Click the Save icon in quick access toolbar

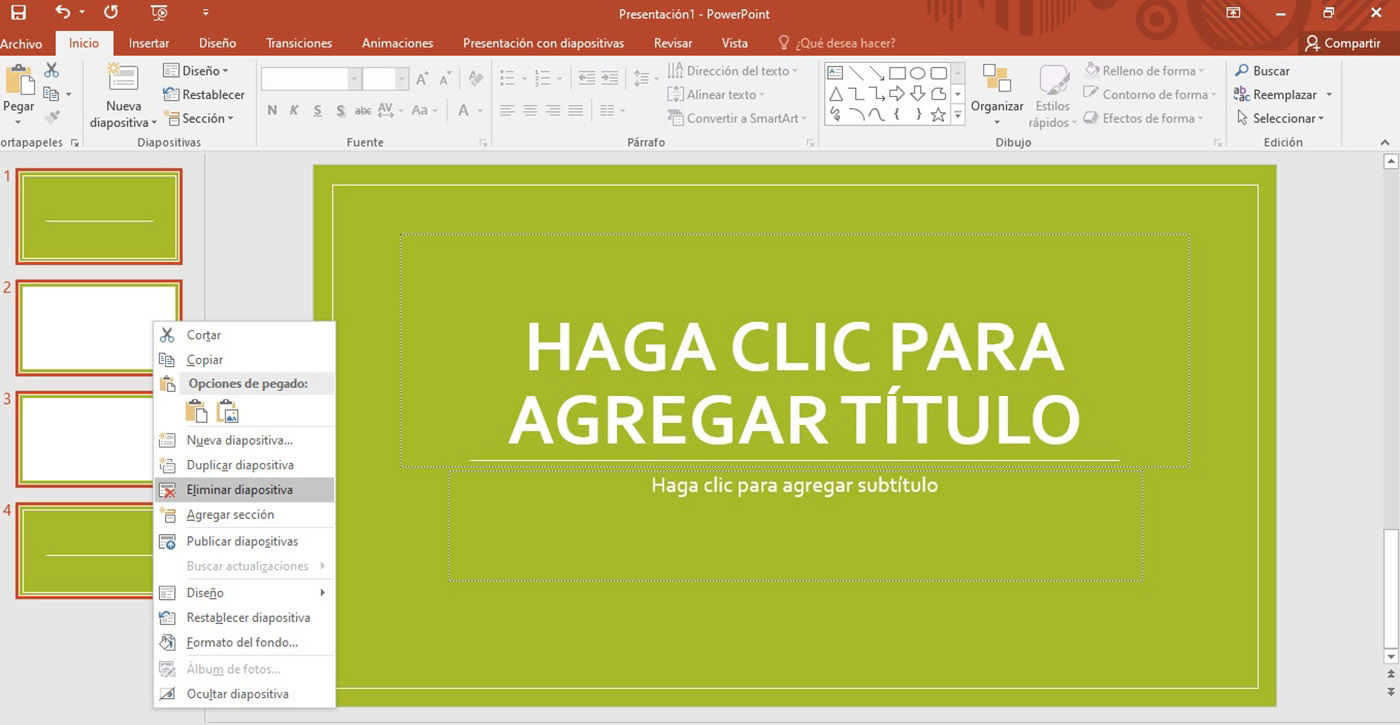pyautogui.click(x=18, y=13)
